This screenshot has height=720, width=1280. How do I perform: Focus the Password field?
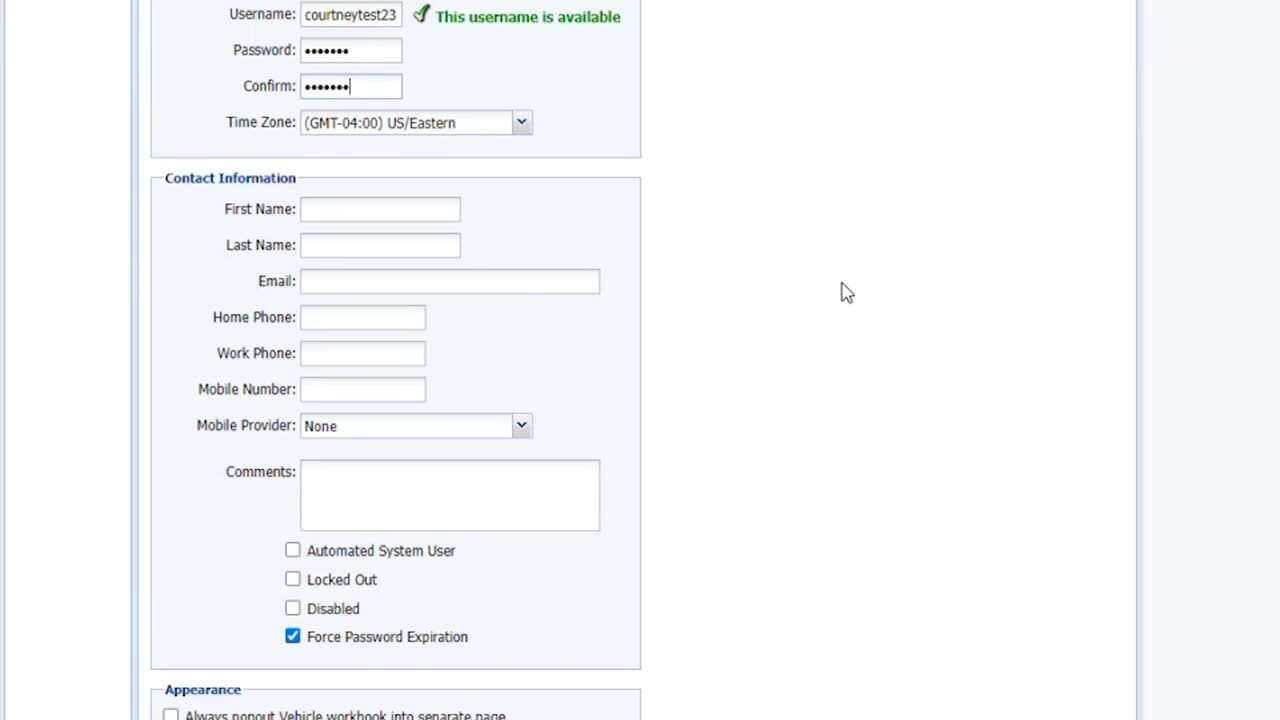(351, 50)
